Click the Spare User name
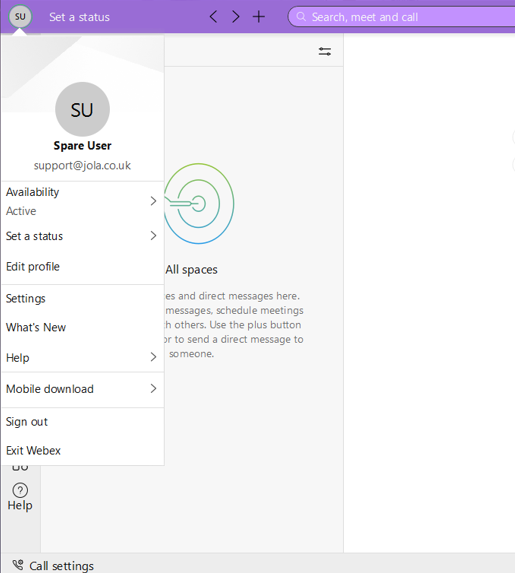Screen dimensions: 515x573 pos(82,146)
